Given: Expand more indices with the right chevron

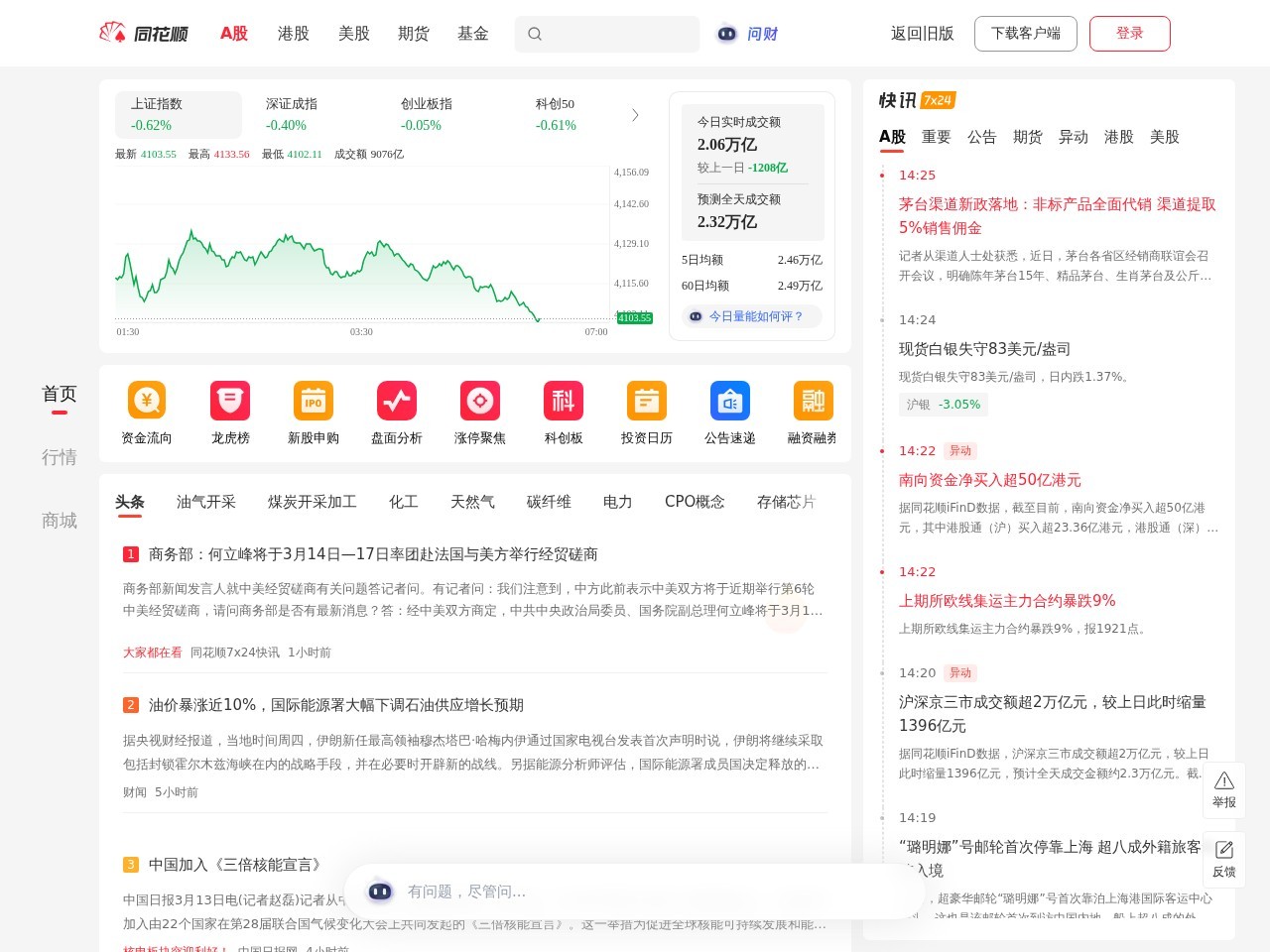Looking at the screenshot, I should pyautogui.click(x=634, y=114).
